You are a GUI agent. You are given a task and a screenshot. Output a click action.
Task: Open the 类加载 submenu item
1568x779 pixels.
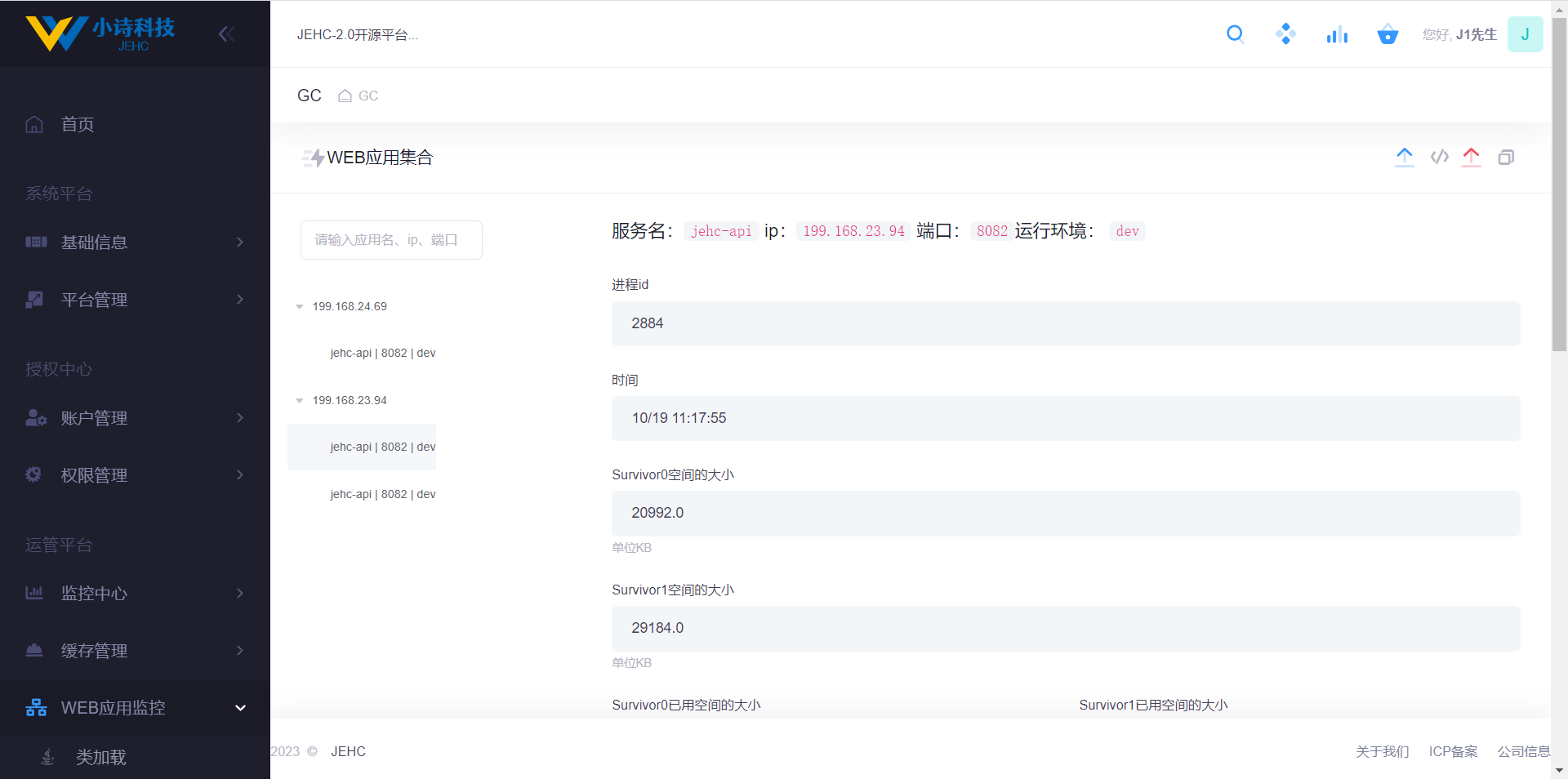point(100,758)
